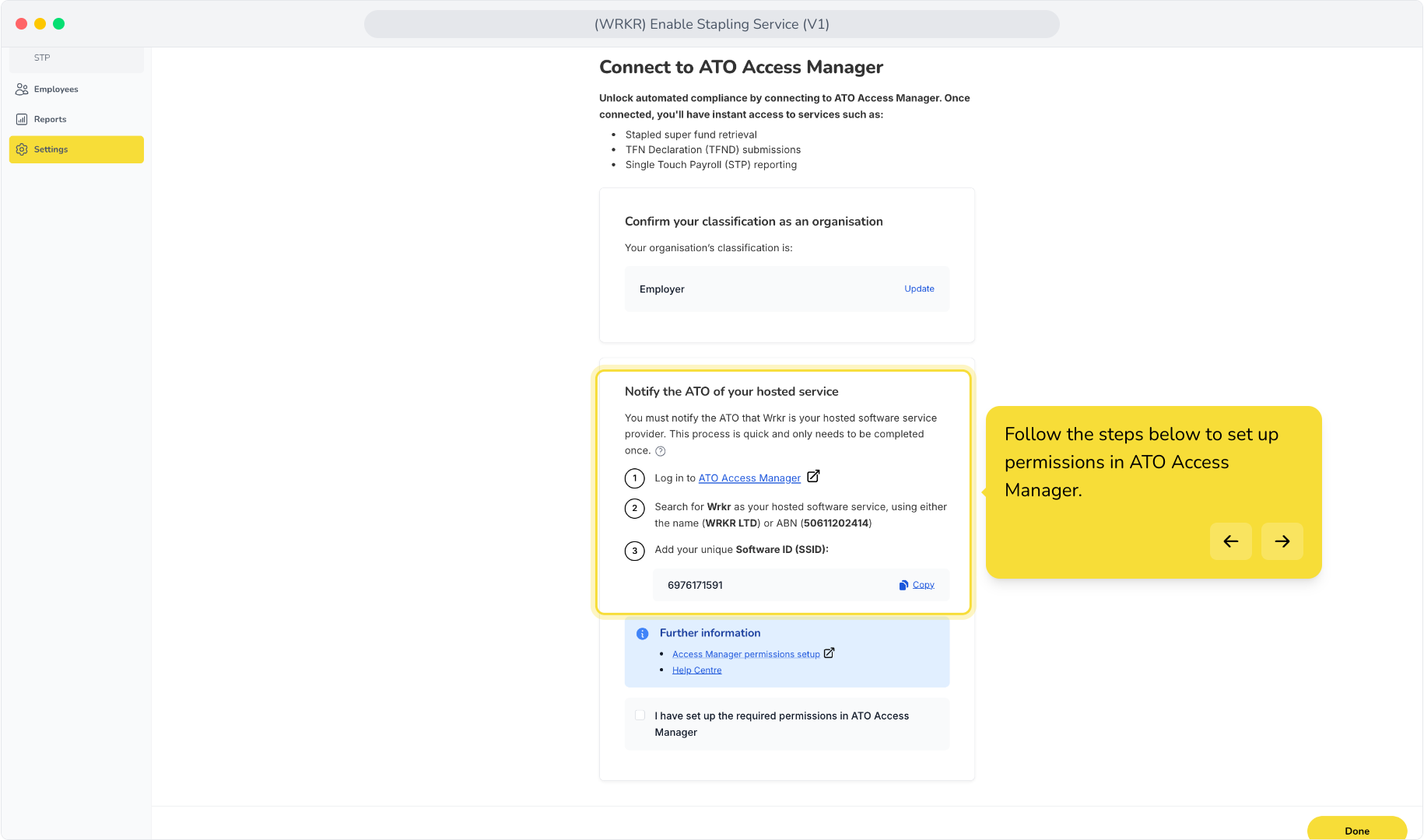Click the Settings gear icon in sidebar
Image resolution: width=1424 pixels, height=840 pixels.
tap(22, 149)
